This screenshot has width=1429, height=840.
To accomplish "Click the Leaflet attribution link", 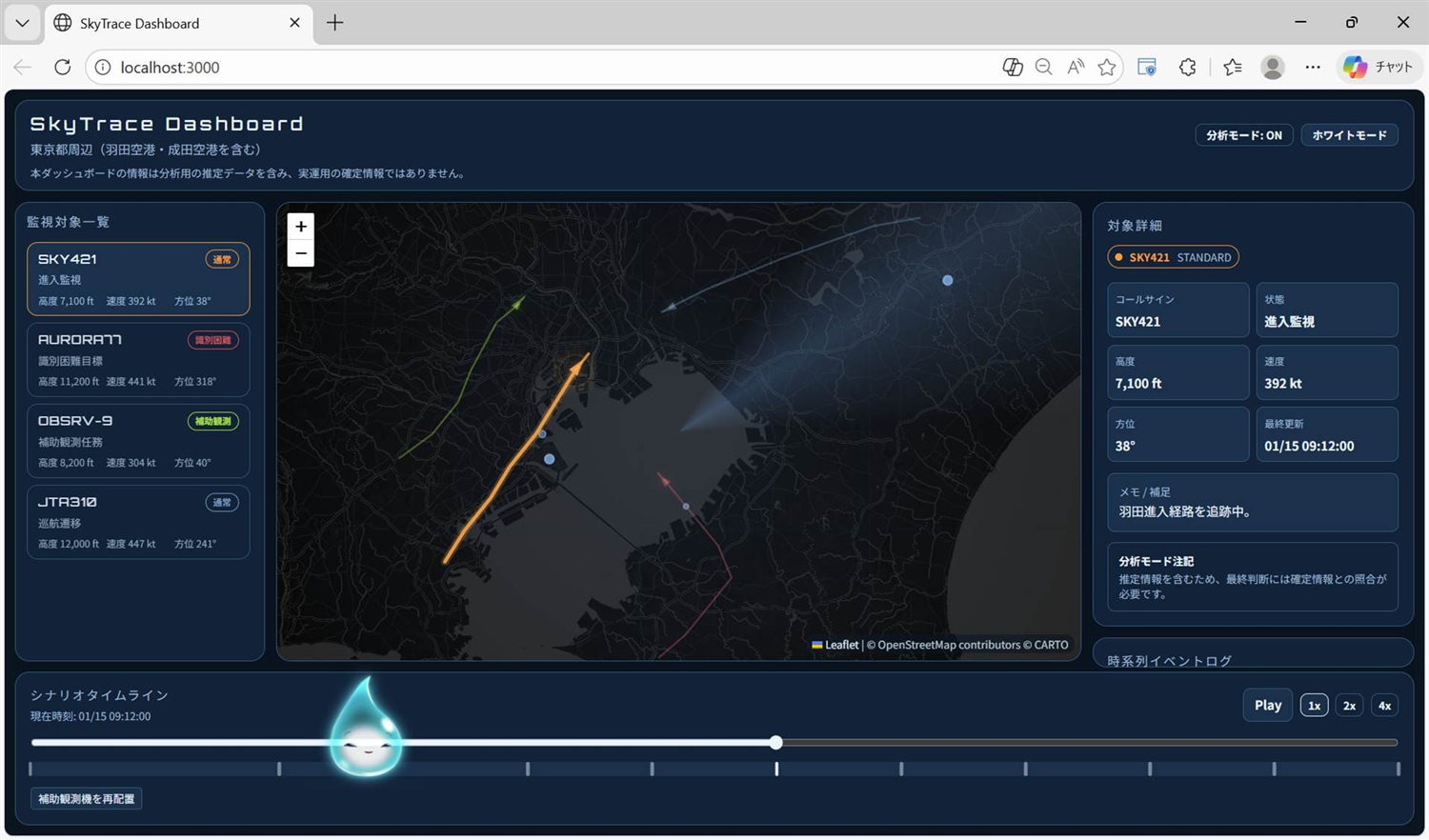I will 840,645.
